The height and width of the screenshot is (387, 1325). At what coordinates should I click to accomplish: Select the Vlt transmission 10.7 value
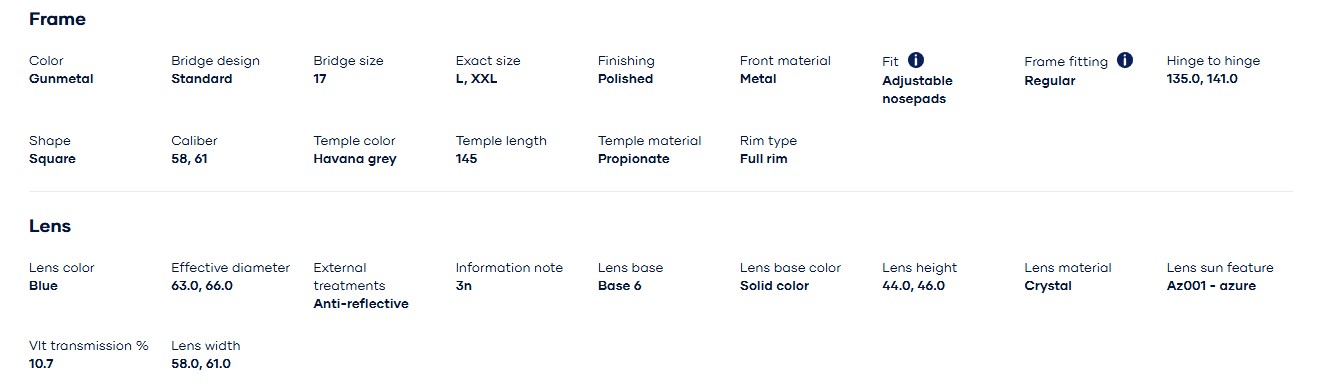click(41, 364)
